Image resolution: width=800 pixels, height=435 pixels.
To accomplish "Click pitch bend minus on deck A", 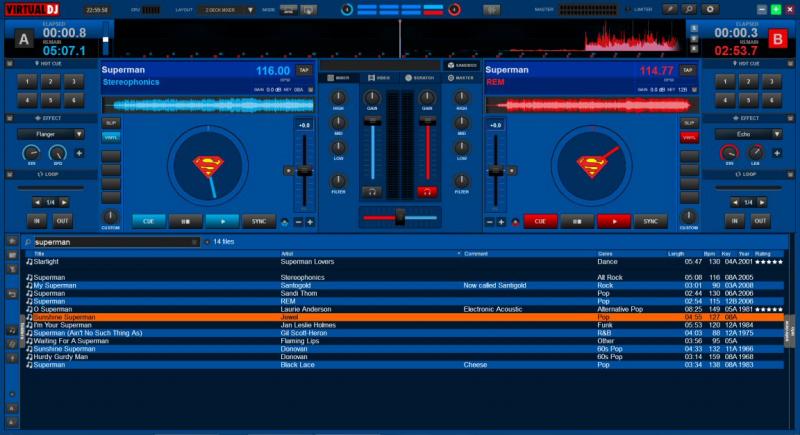I will 298,222.
